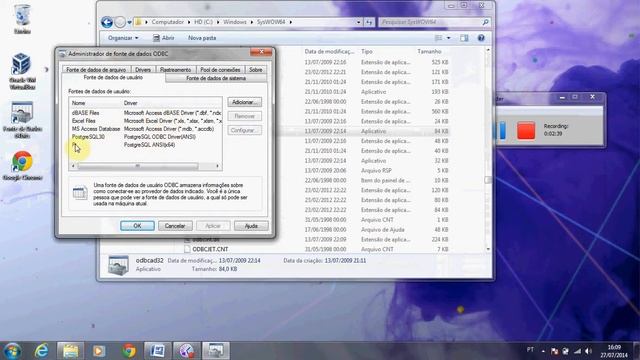Open the Oracle VM VirtualBox desktop icon
The image size is (640, 360).
click(22, 70)
